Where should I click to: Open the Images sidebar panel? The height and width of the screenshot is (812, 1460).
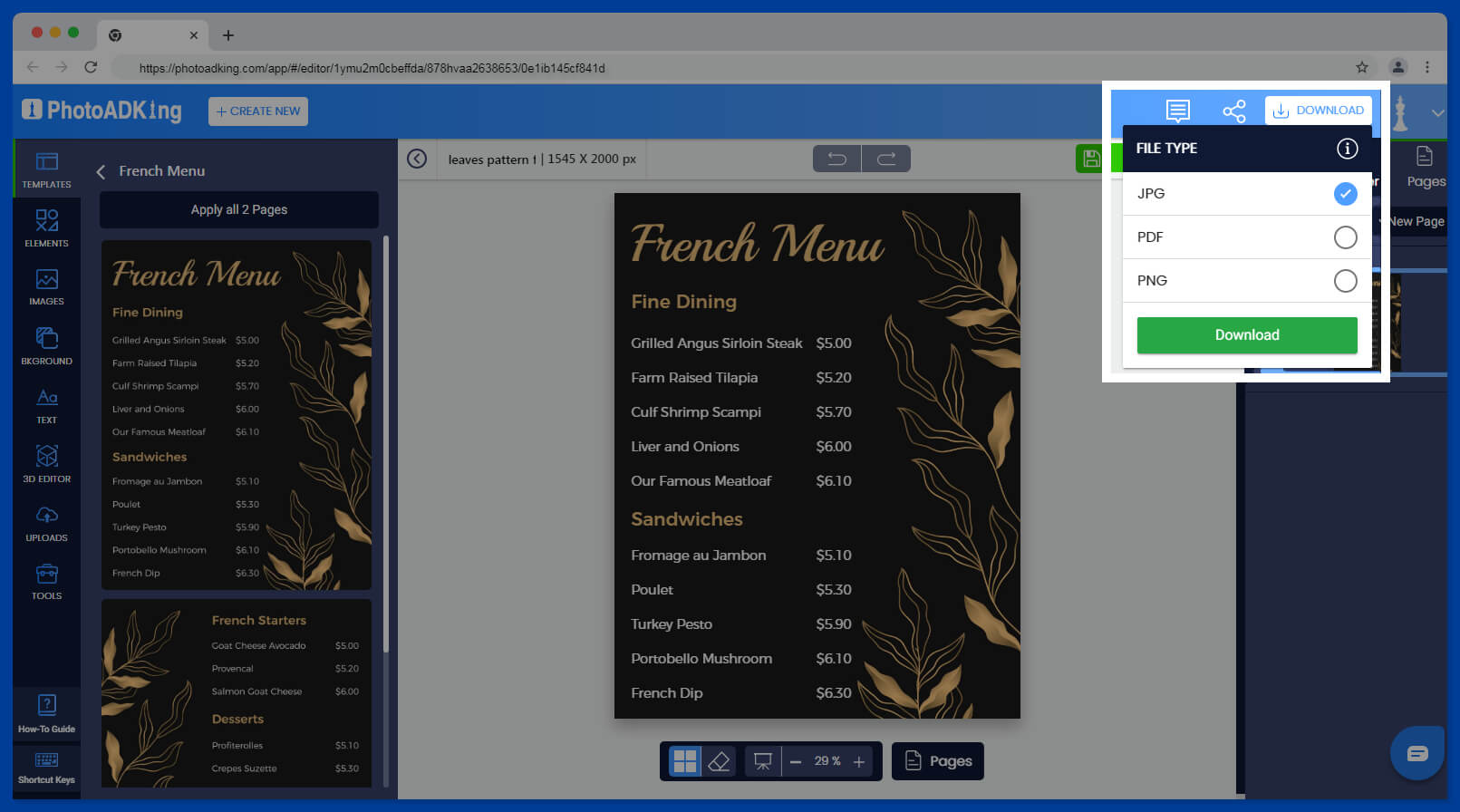point(46,287)
